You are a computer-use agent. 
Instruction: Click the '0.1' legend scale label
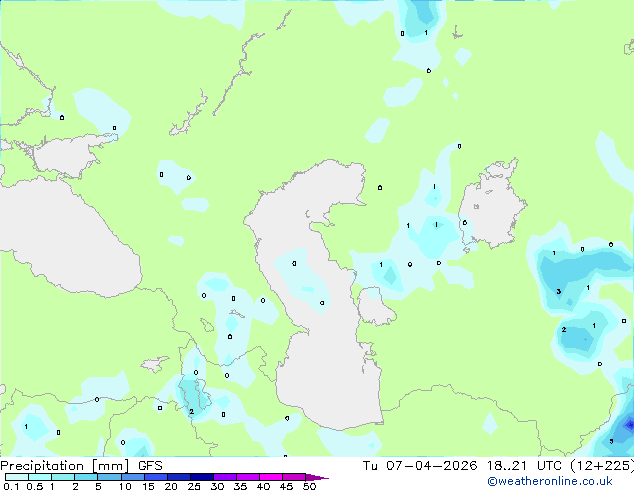click(x=11, y=486)
